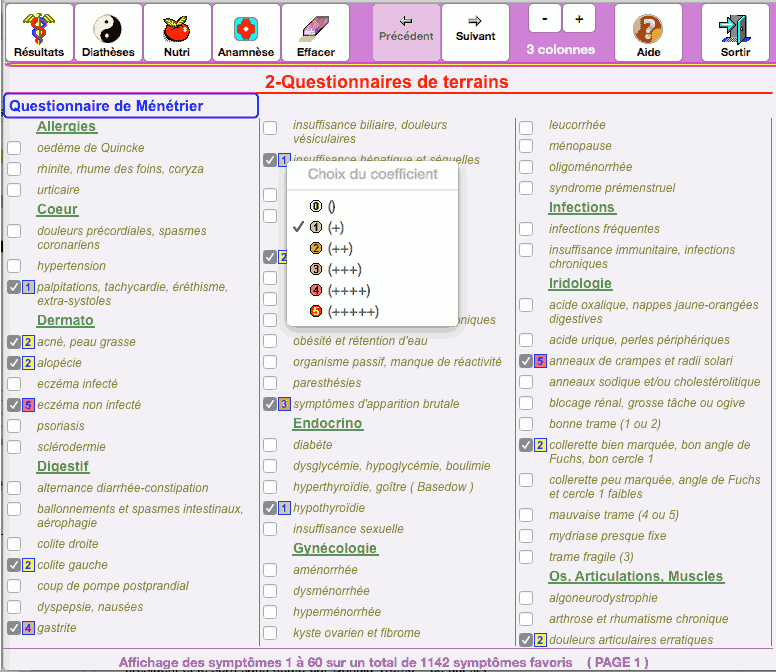Check obésité et rétention d'eau checkbox
776x672 pixels.
coord(270,341)
